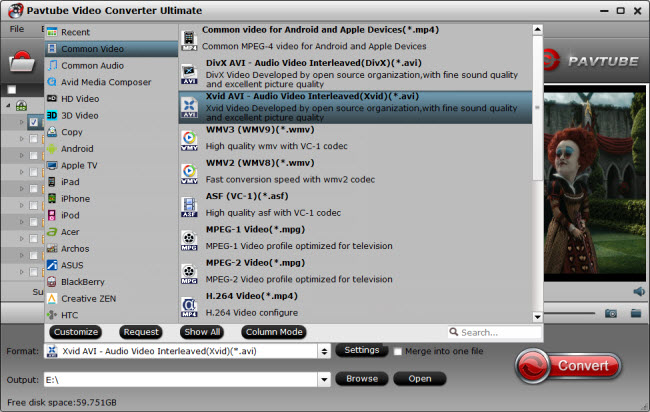Image resolution: width=650 pixels, height=412 pixels.
Task: Click the Browse output button
Action: coord(361,379)
